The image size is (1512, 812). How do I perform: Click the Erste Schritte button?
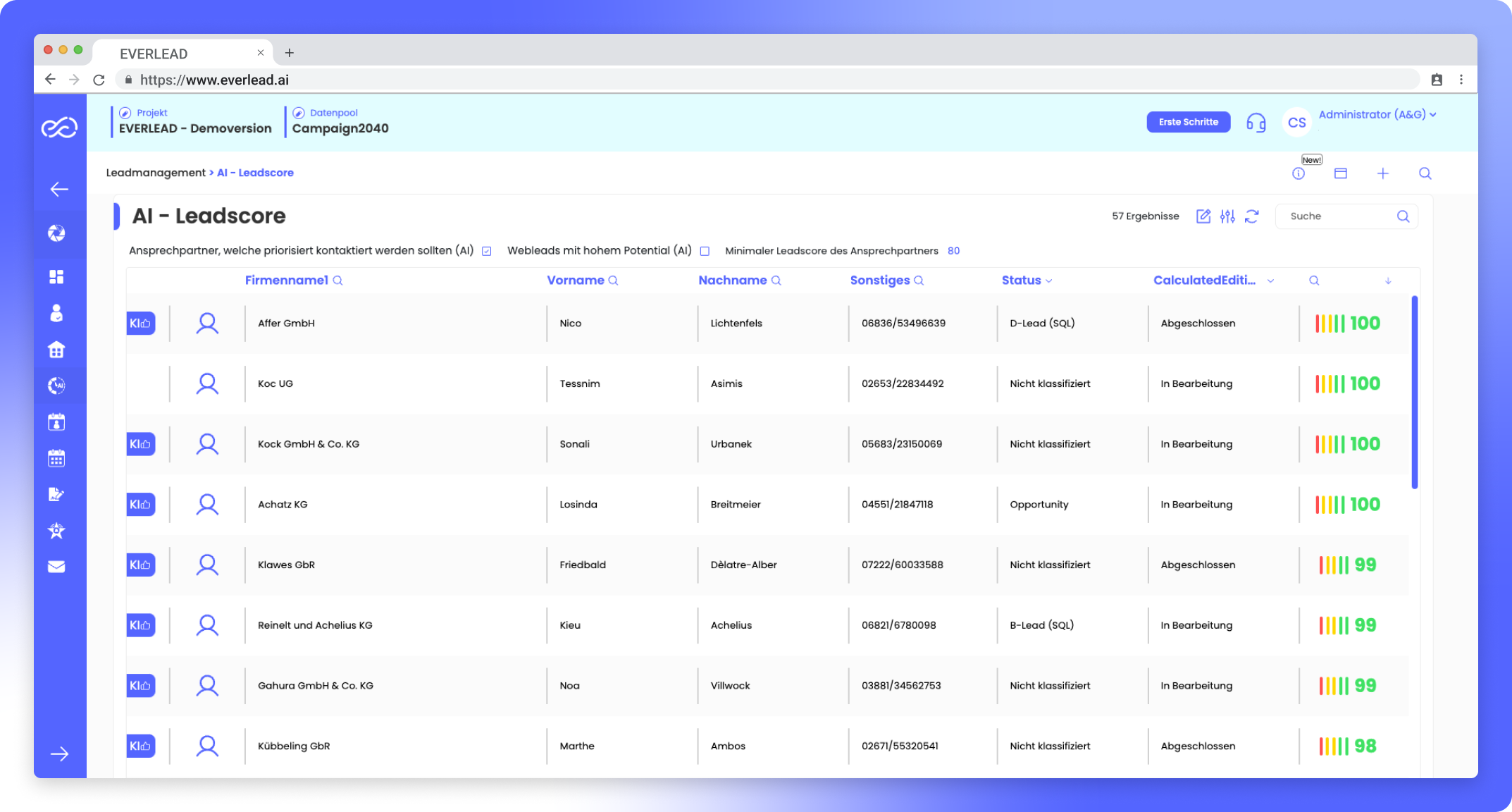coord(1188,121)
